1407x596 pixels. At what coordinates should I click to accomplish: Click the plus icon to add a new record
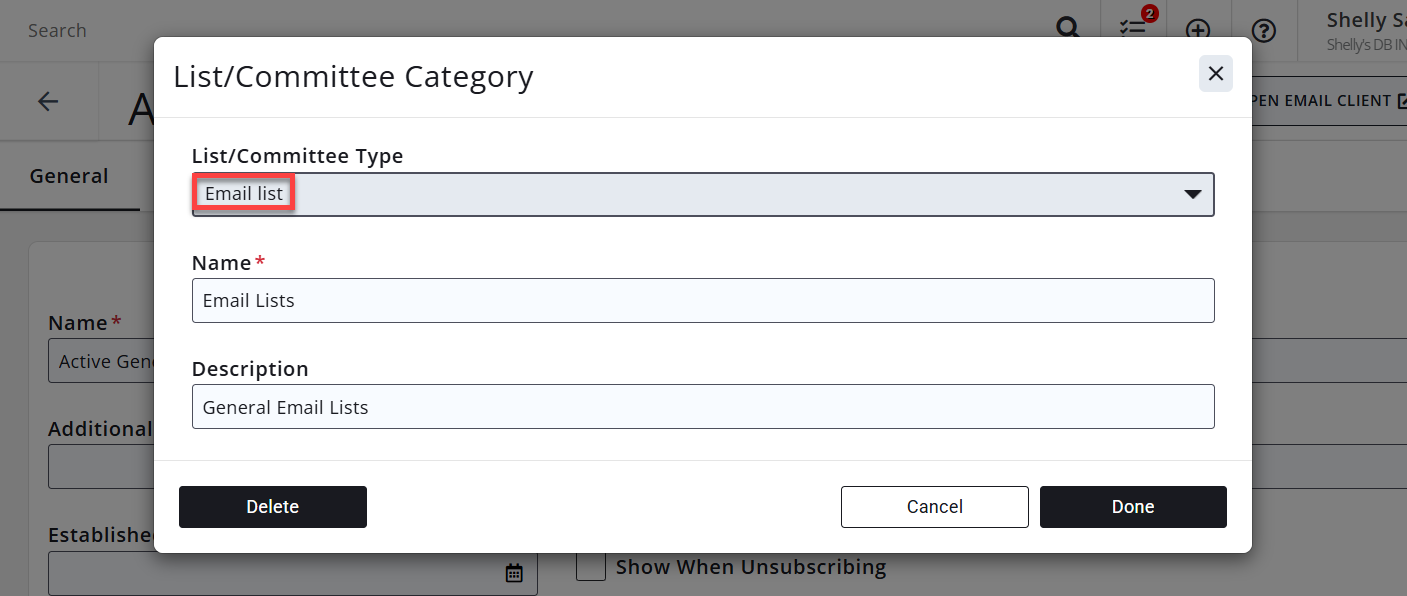click(1198, 30)
